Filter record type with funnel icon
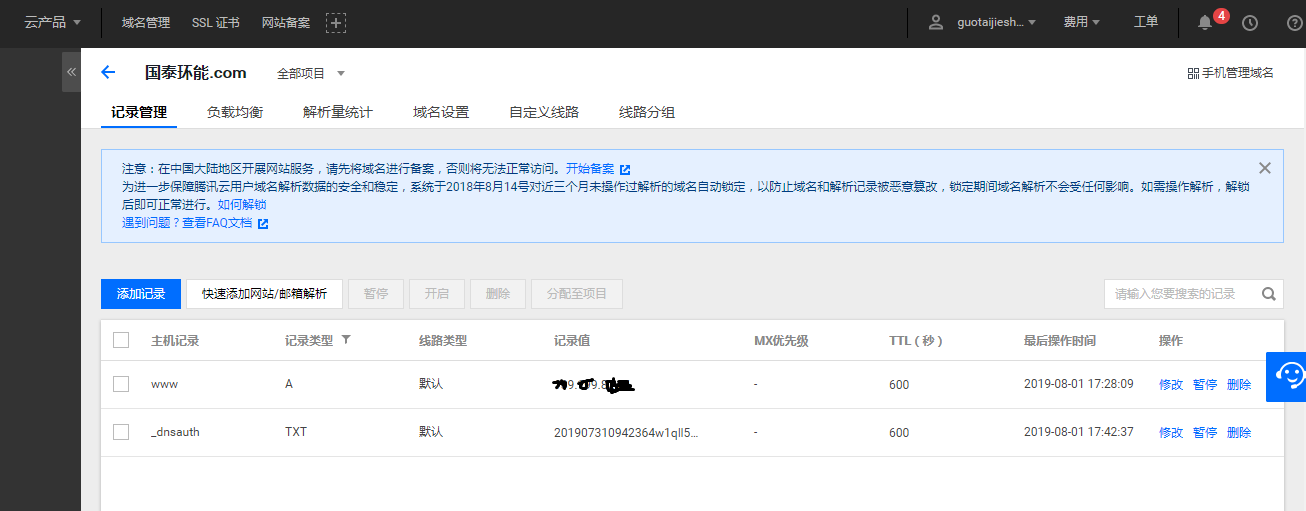The width and height of the screenshot is (1306, 511). click(x=346, y=340)
